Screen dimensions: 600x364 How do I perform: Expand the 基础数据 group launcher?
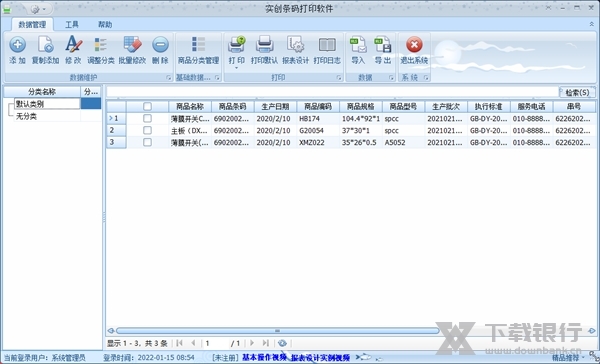click(217, 78)
